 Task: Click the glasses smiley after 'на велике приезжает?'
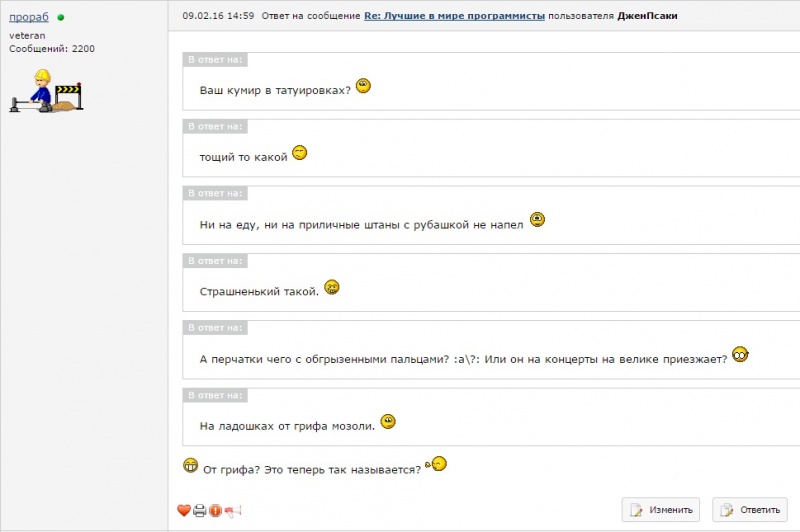(x=740, y=354)
